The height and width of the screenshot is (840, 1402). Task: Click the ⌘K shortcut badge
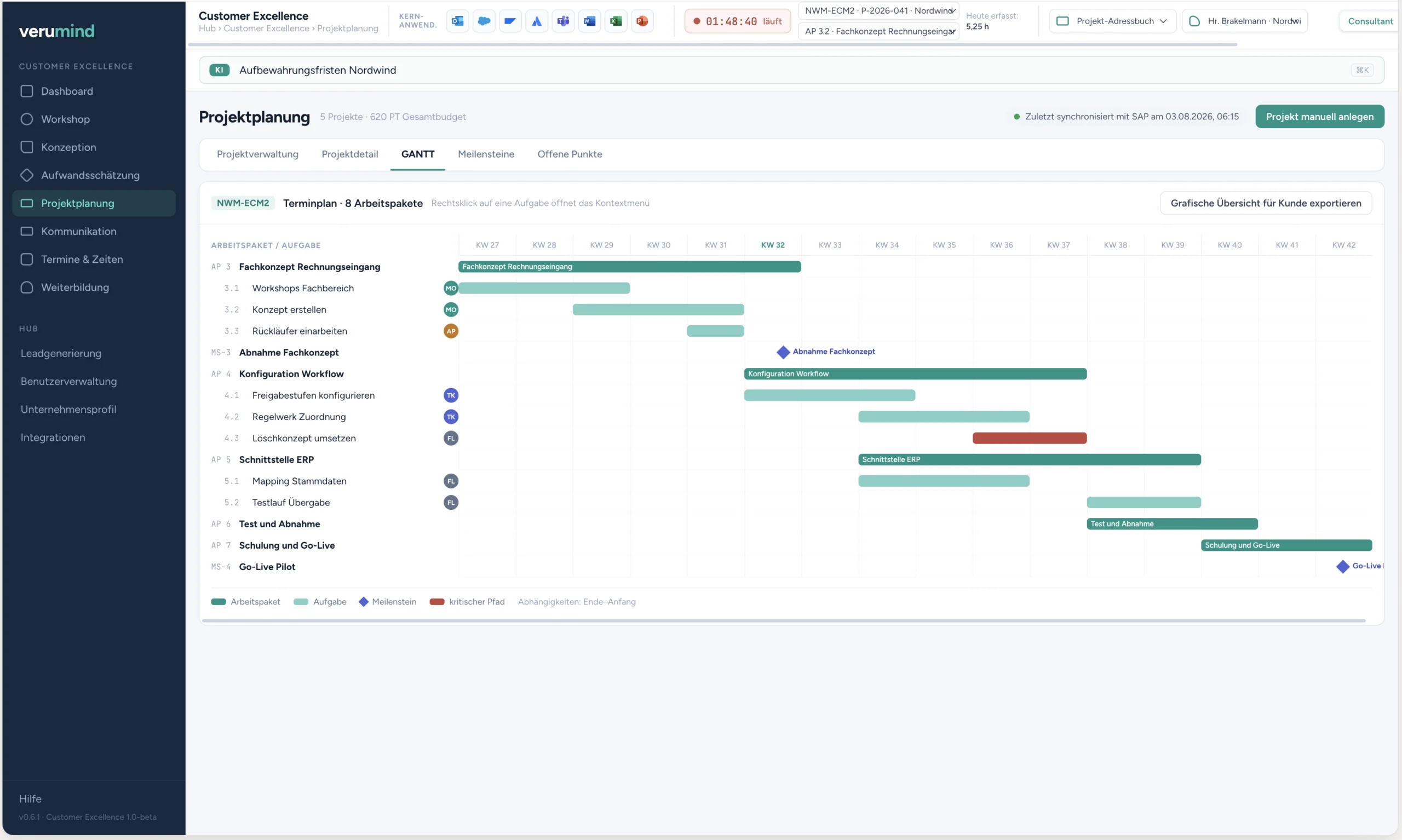(x=1362, y=70)
